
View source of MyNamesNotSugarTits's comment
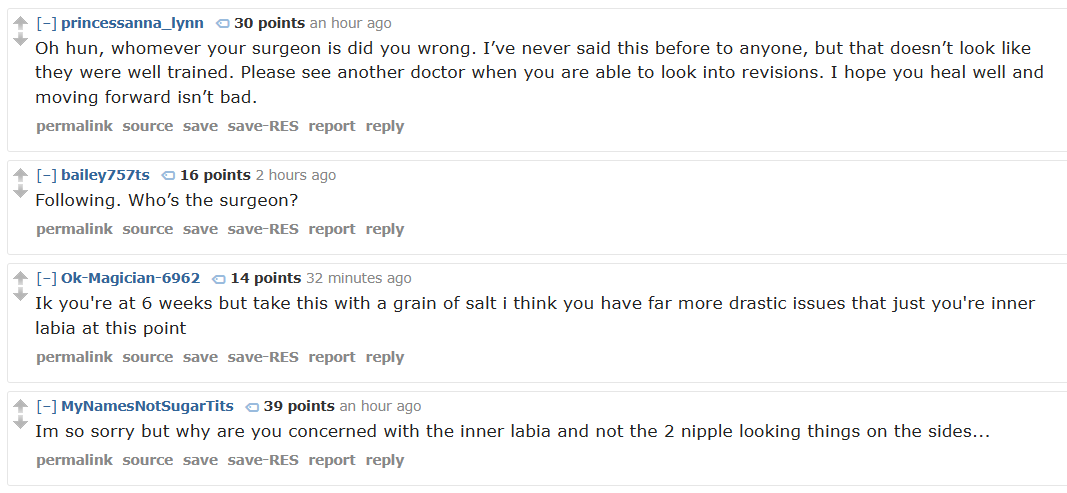148,460
